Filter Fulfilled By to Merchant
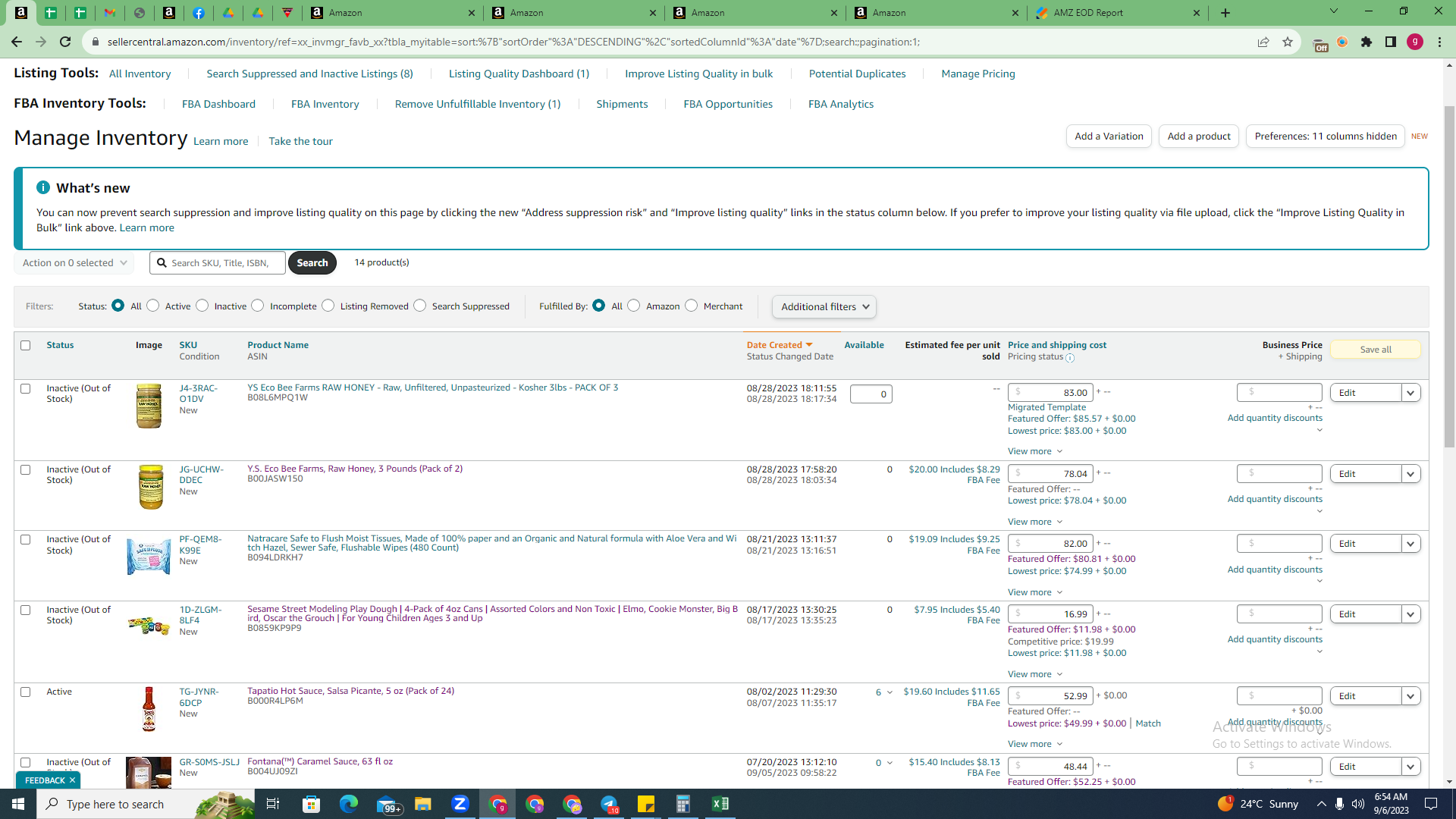Viewport: 1456px width, 819px height. coord(692,306)
